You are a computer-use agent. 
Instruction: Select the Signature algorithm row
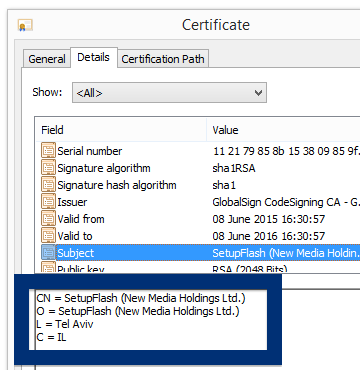[200, 168]
